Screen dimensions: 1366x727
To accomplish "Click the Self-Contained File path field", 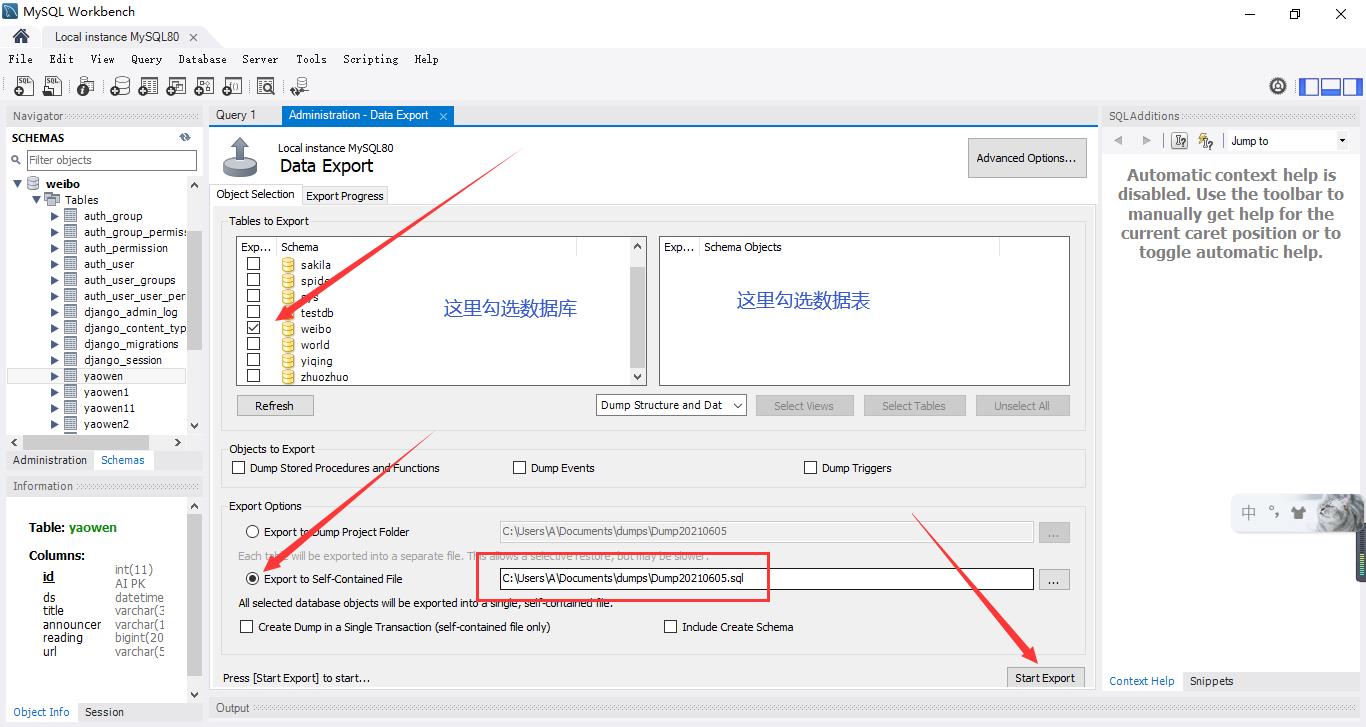I will click(x=766, y=579).
